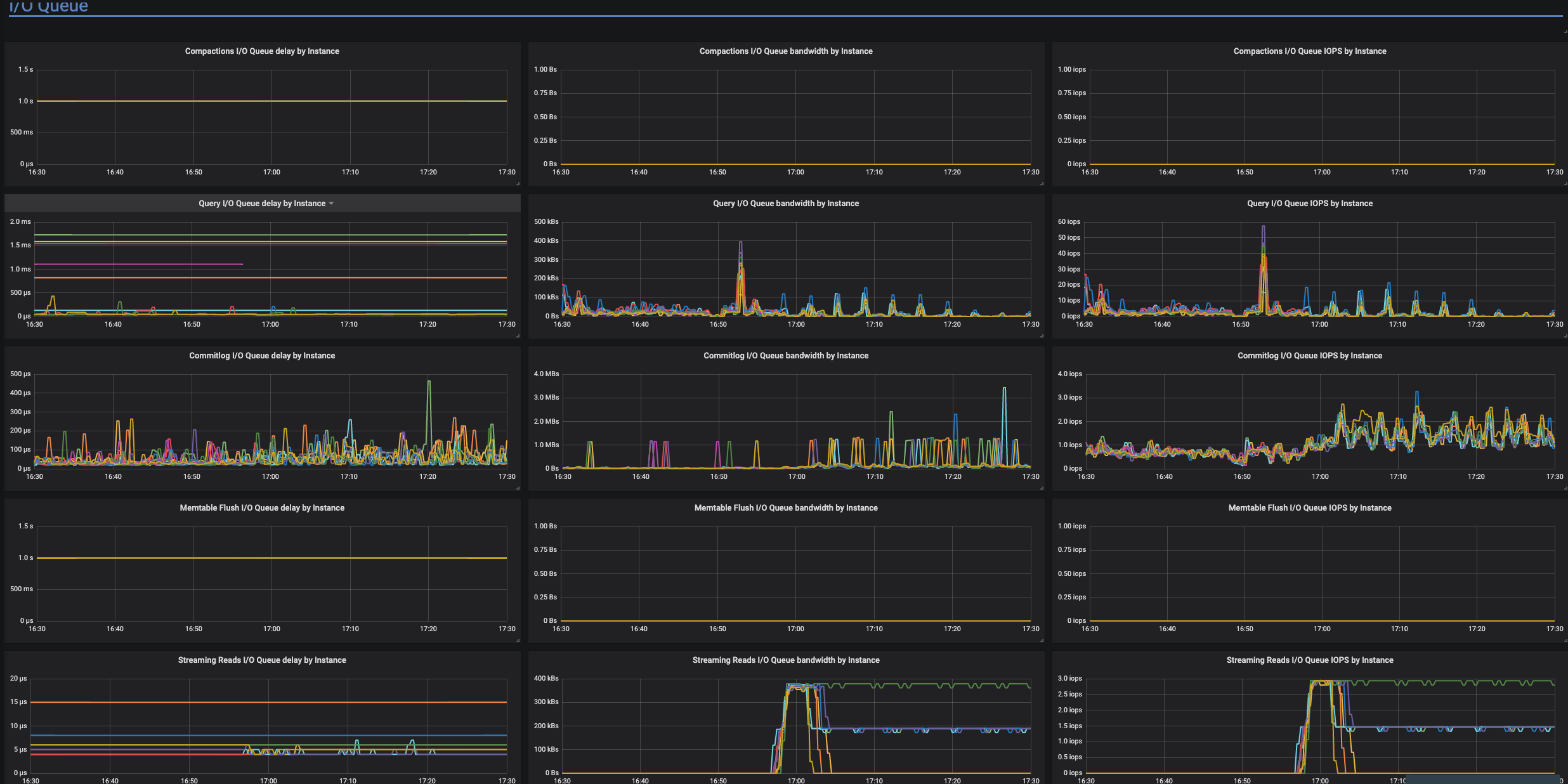Open the Query I/O Queue bandwidth panel menu
This screenshot has width=1568, height=784.
786,203
